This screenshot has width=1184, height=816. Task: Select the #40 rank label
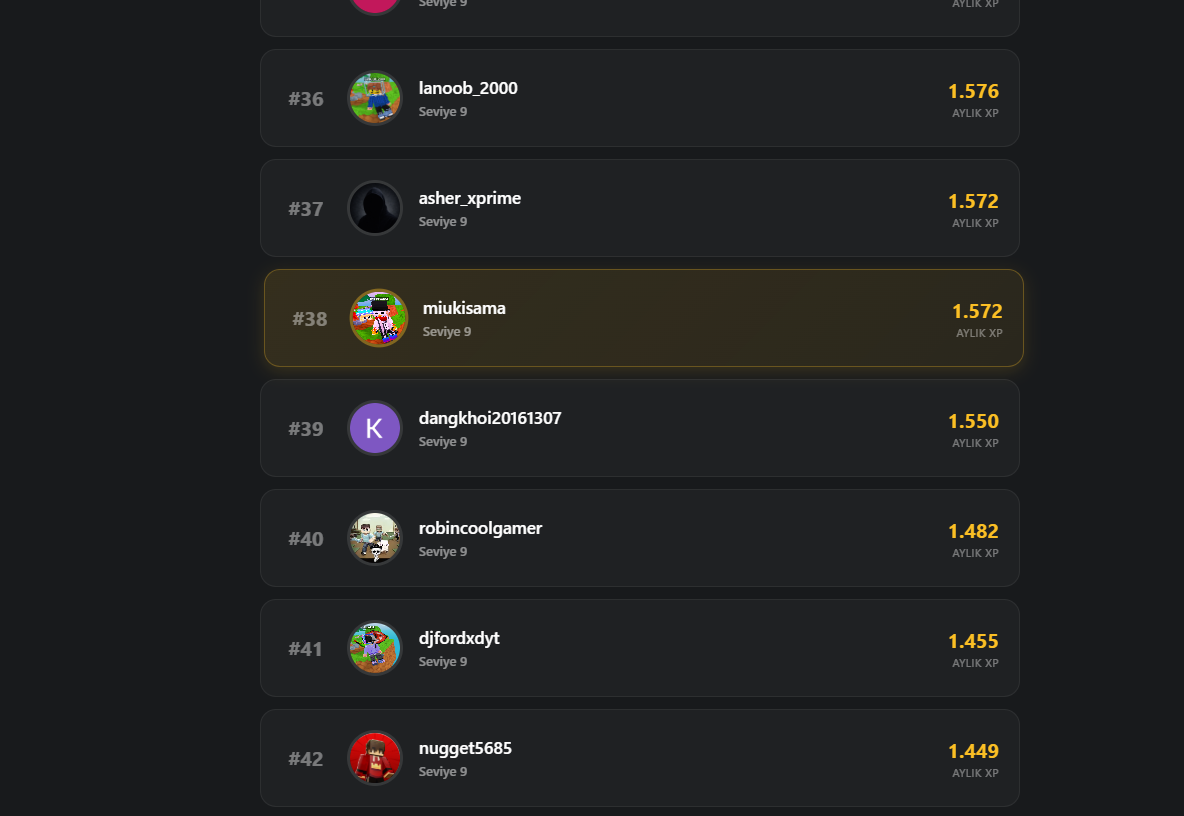[x=306, y=539]
